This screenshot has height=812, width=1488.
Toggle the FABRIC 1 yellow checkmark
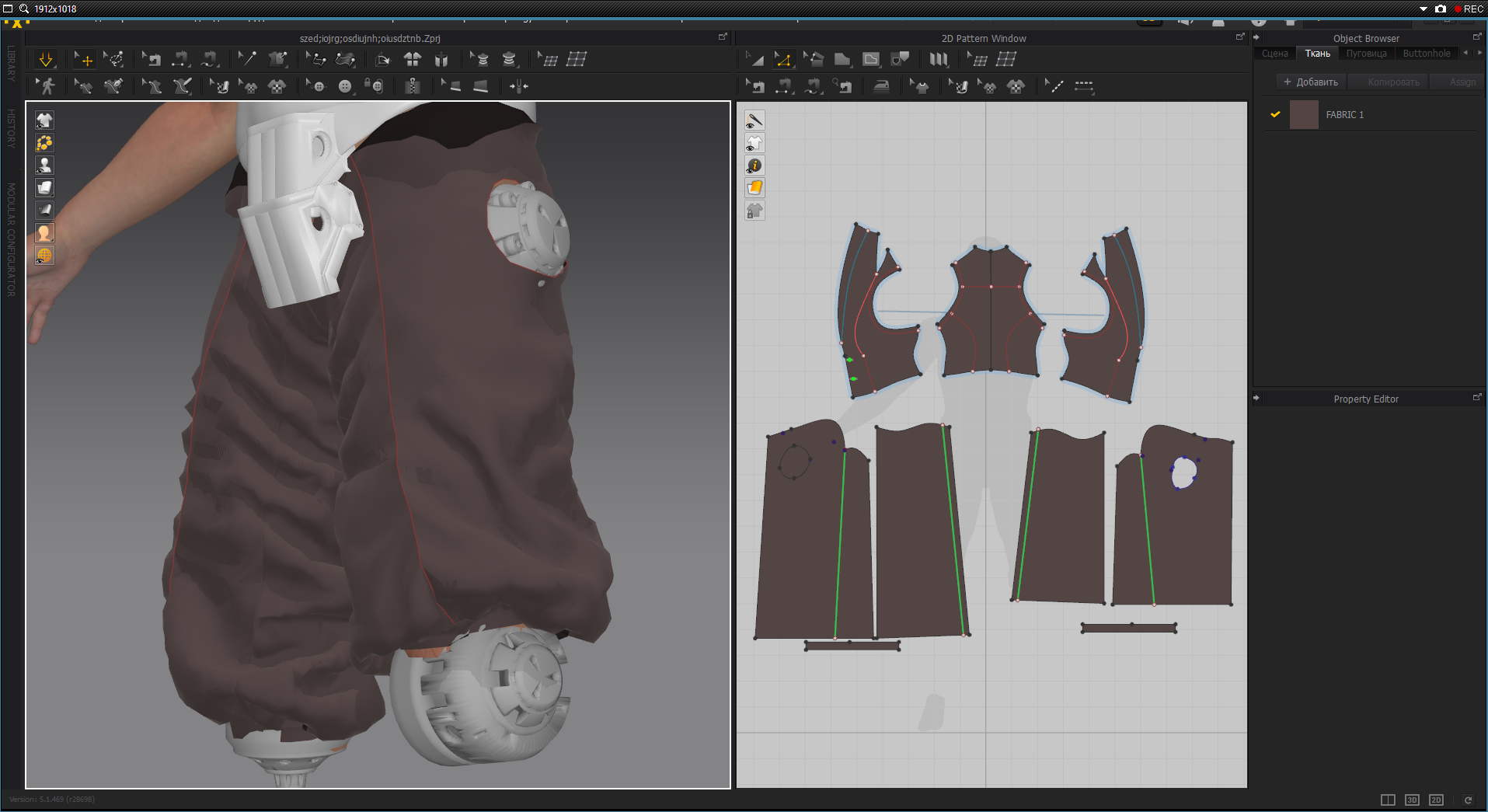click(1275, 114)
